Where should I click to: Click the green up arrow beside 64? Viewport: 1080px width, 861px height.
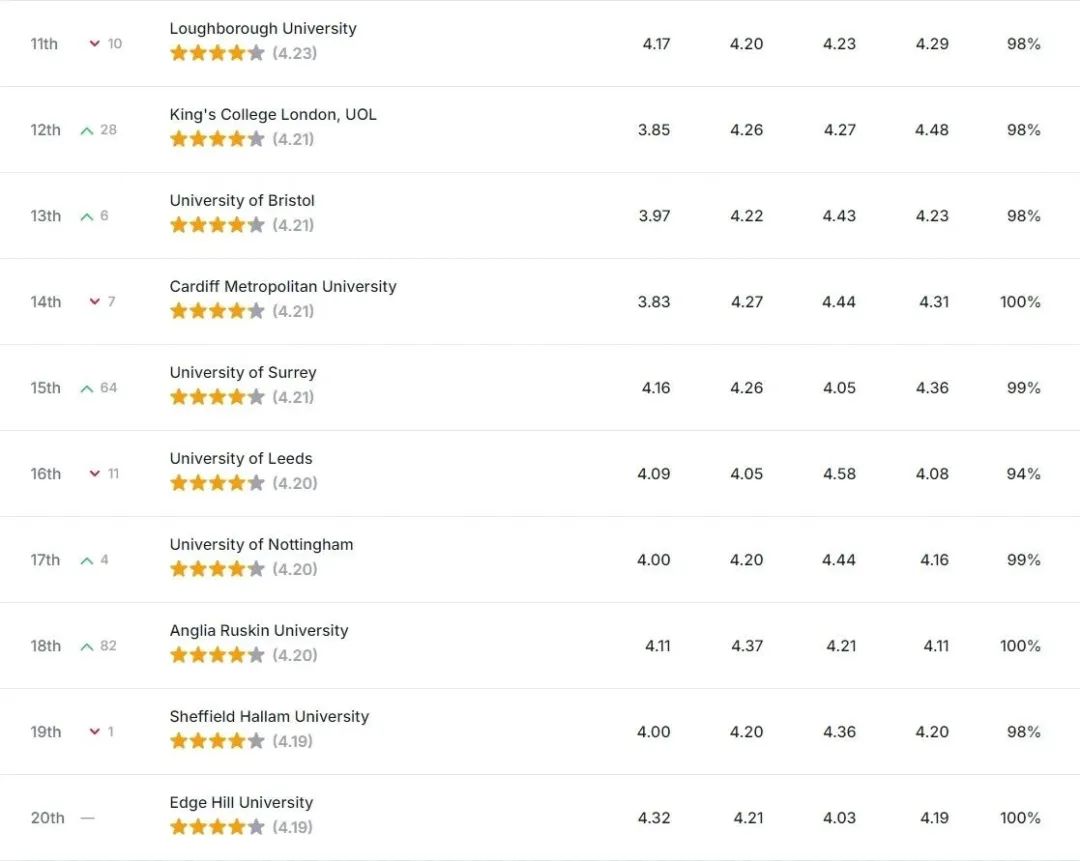click(87, 388)
